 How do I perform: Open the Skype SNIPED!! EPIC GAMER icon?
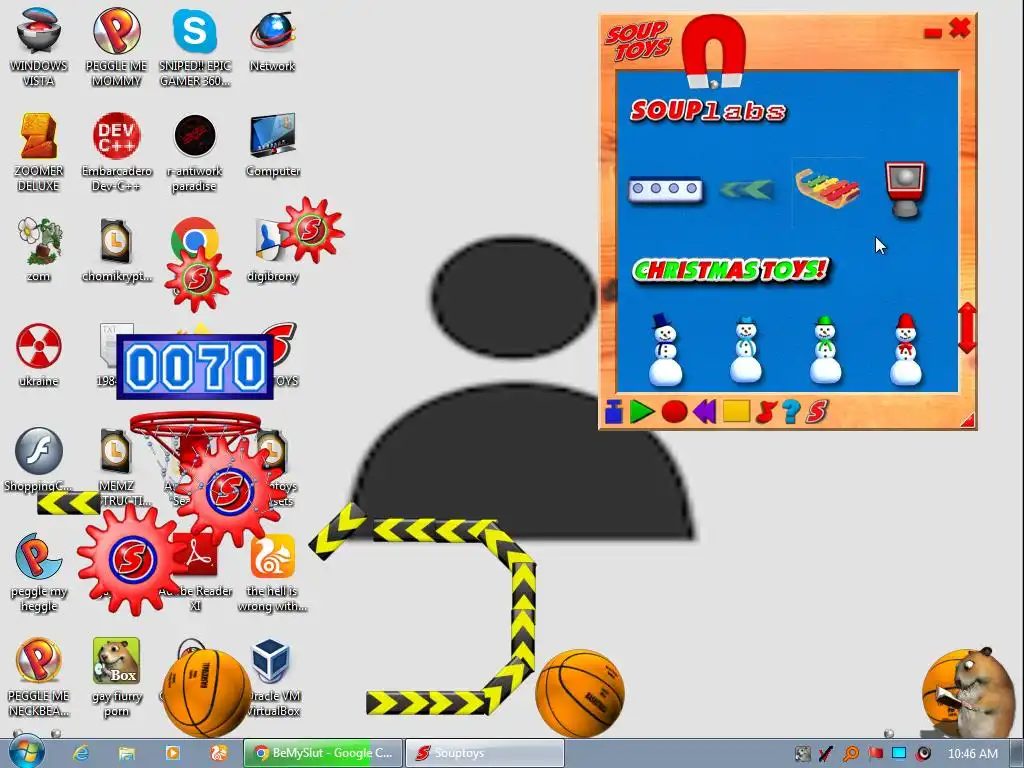click(x=195, y=47)
